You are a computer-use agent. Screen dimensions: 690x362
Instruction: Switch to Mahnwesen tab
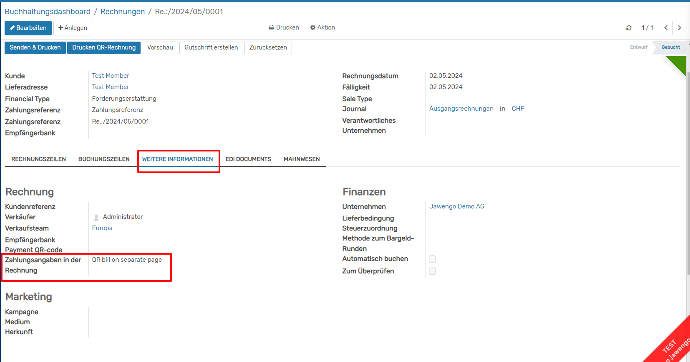[301, 159]
